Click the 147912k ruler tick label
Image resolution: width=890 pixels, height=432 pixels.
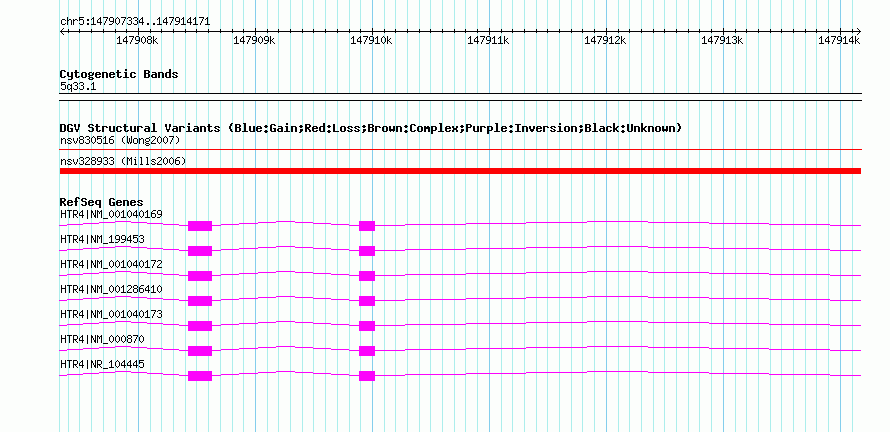(605, 40)
